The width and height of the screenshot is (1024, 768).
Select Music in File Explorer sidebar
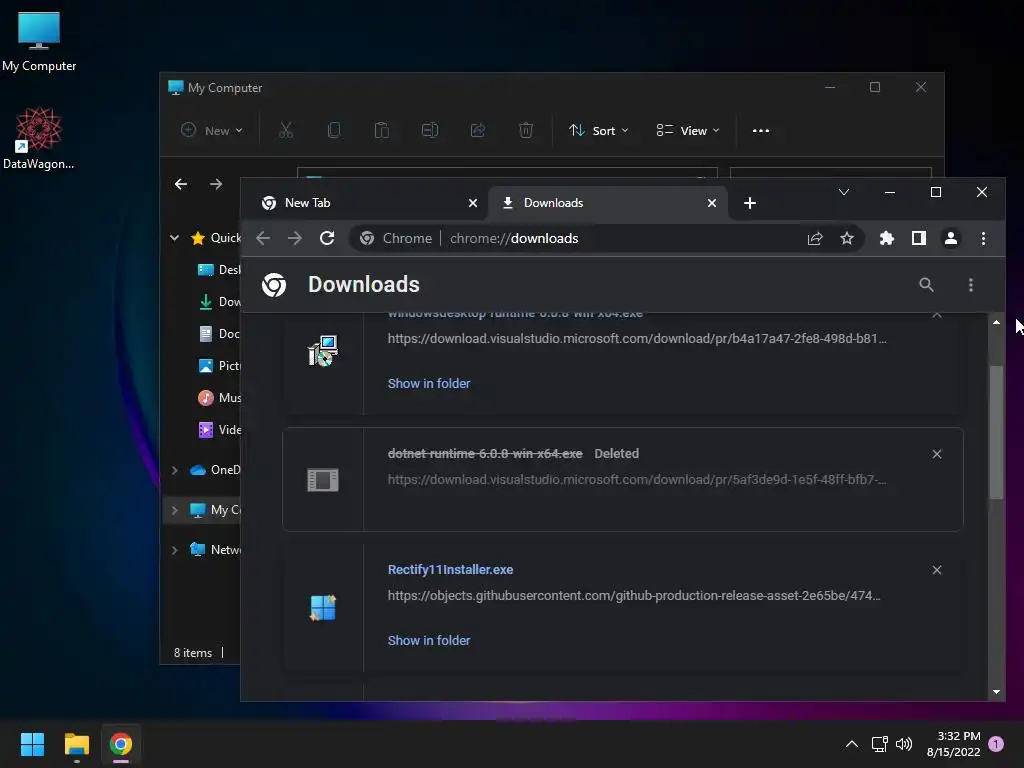point(218,398)
